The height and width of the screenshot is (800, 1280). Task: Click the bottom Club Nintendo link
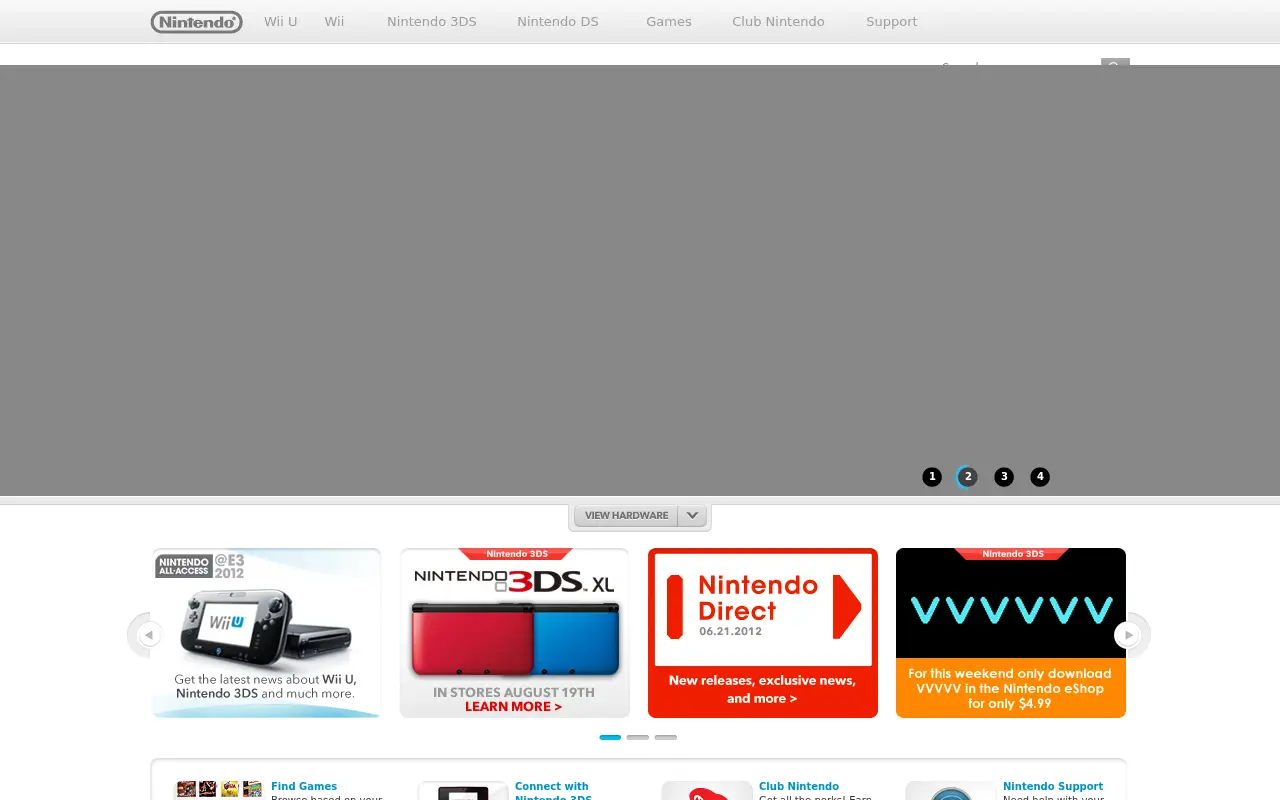[799, 787]
